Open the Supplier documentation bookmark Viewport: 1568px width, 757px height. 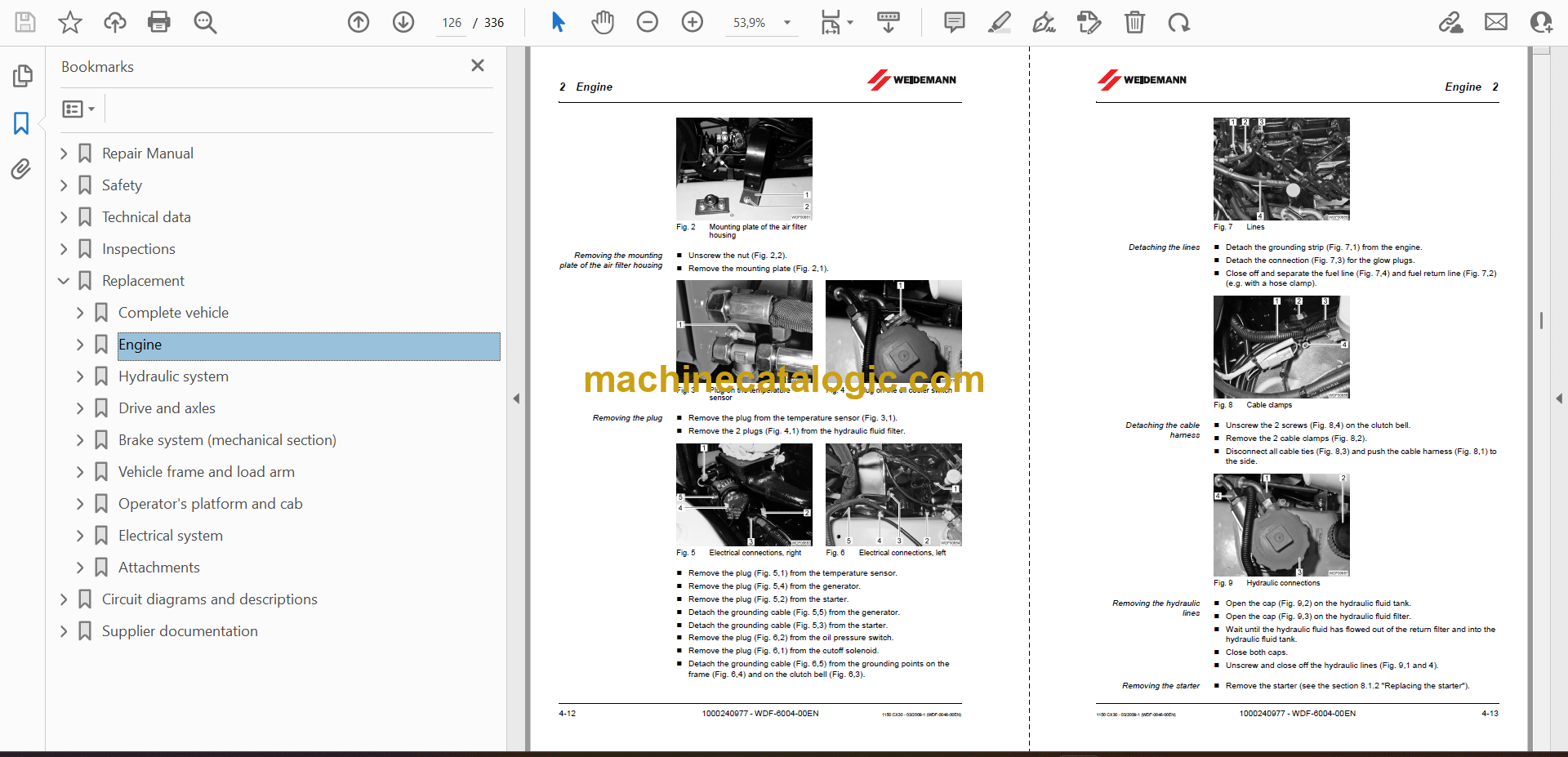coord(180,631)
